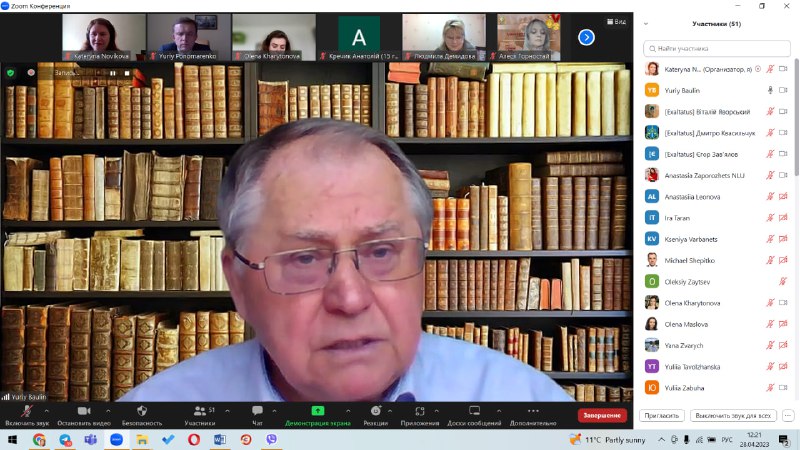Expand video options arrow next to camera
Screen dimensions: 800x450
pyautogui.click(x=108, y=409)
